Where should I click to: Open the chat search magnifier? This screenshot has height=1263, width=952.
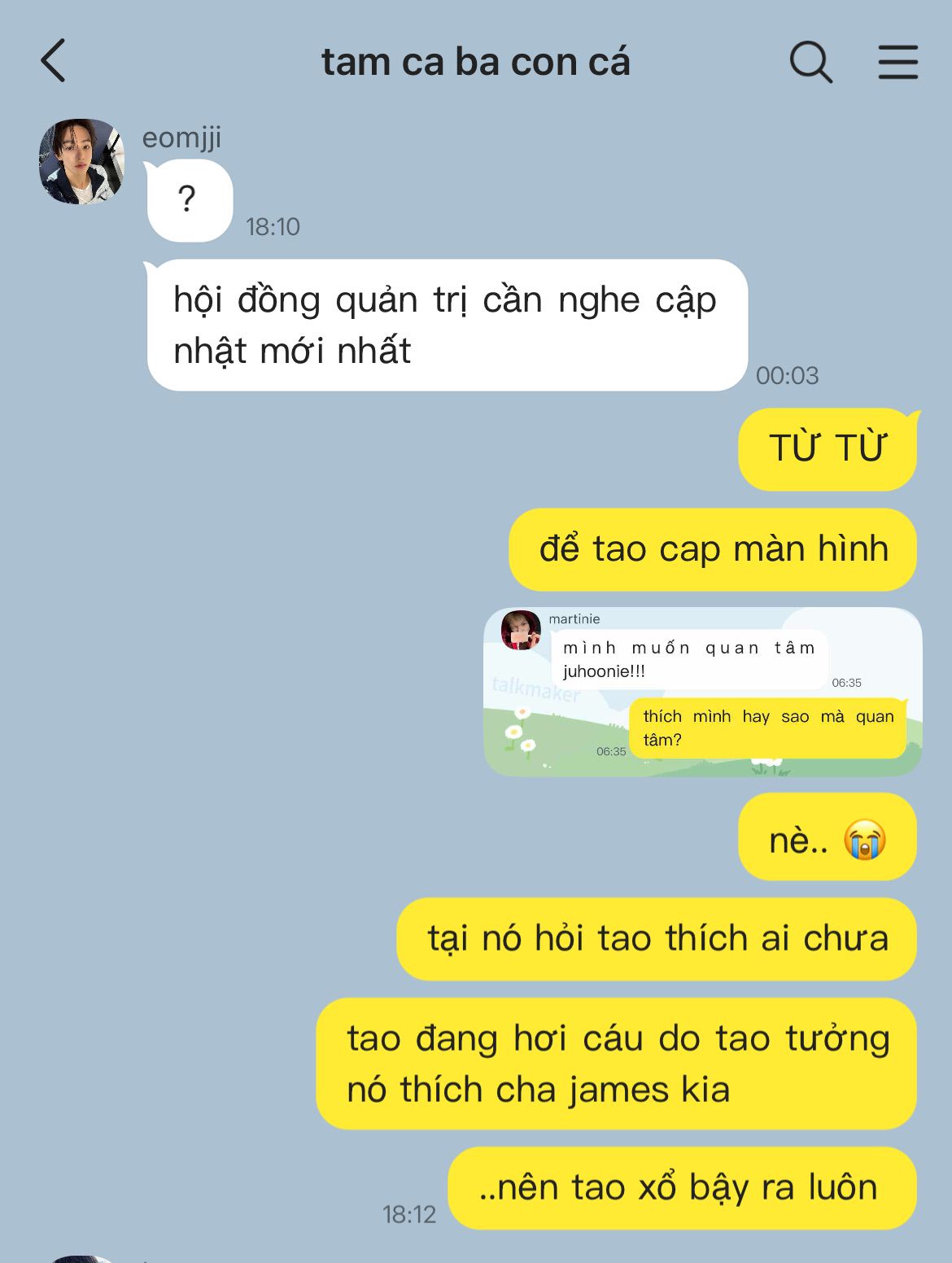(x=810, y=62)
